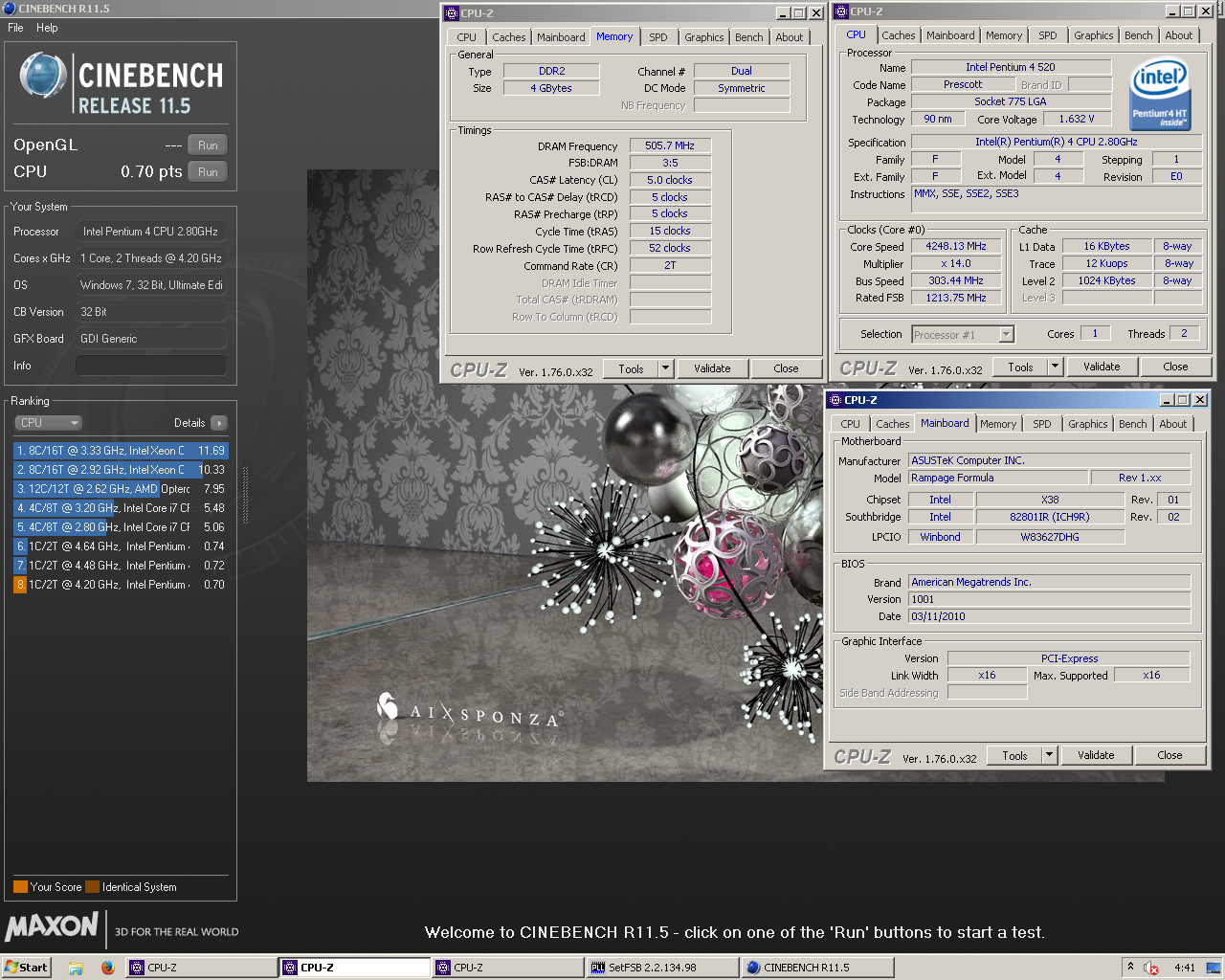Image resolution: width=1225 pixels, height=980 pixels.
Task: Select ranking row 8C/16T @ 3.33 GHz
Action: pos(121,451)
